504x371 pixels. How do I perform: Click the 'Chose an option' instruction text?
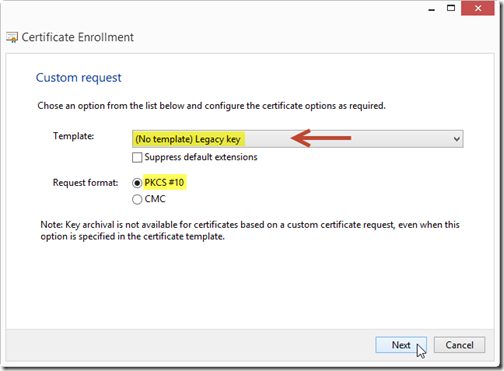(211, 106)
